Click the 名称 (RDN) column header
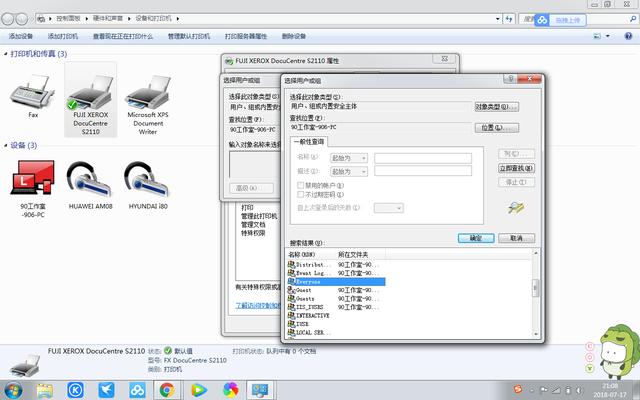 pos(311,255)
